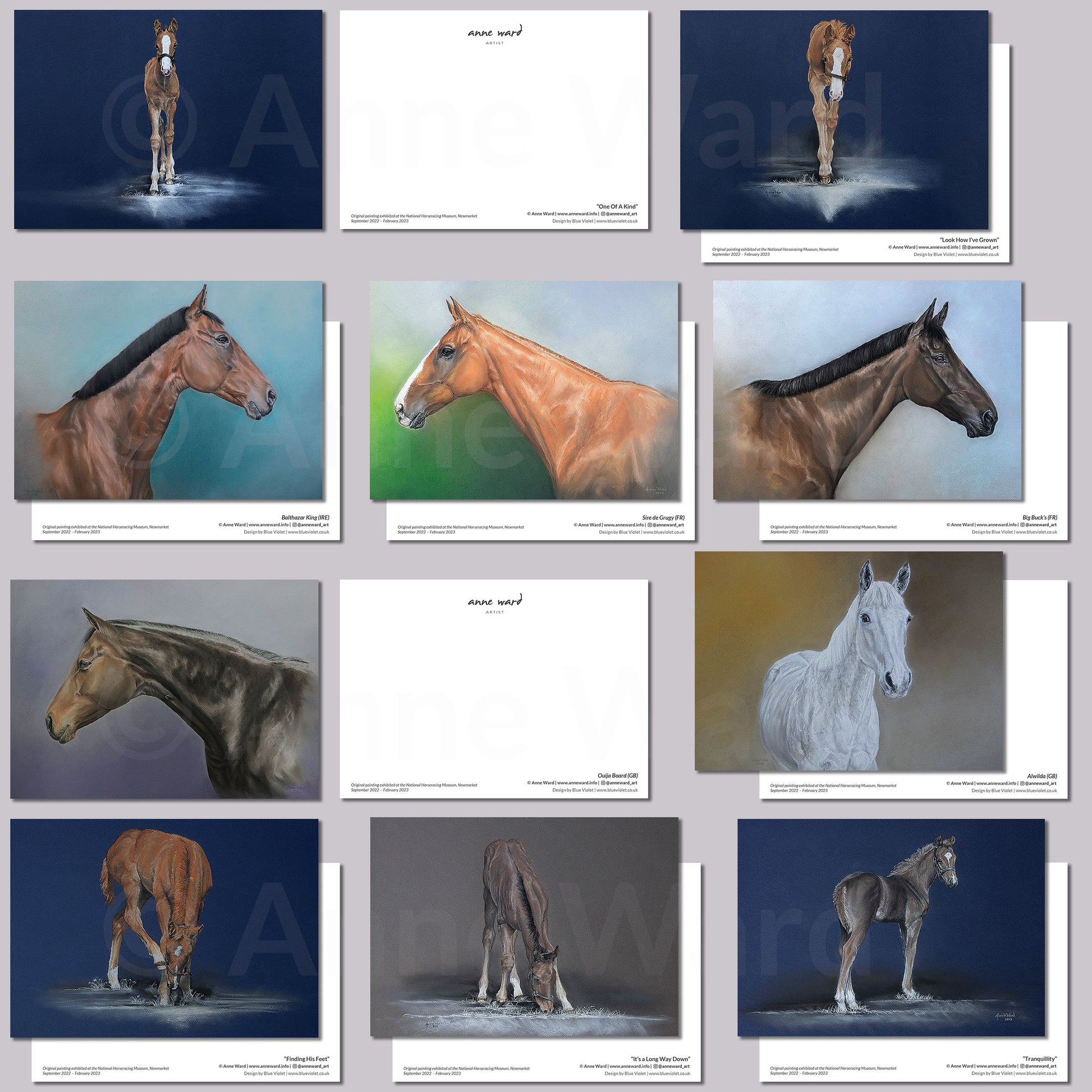Select the Big Buck's dark bay portrait

click(x=867, y=390)
